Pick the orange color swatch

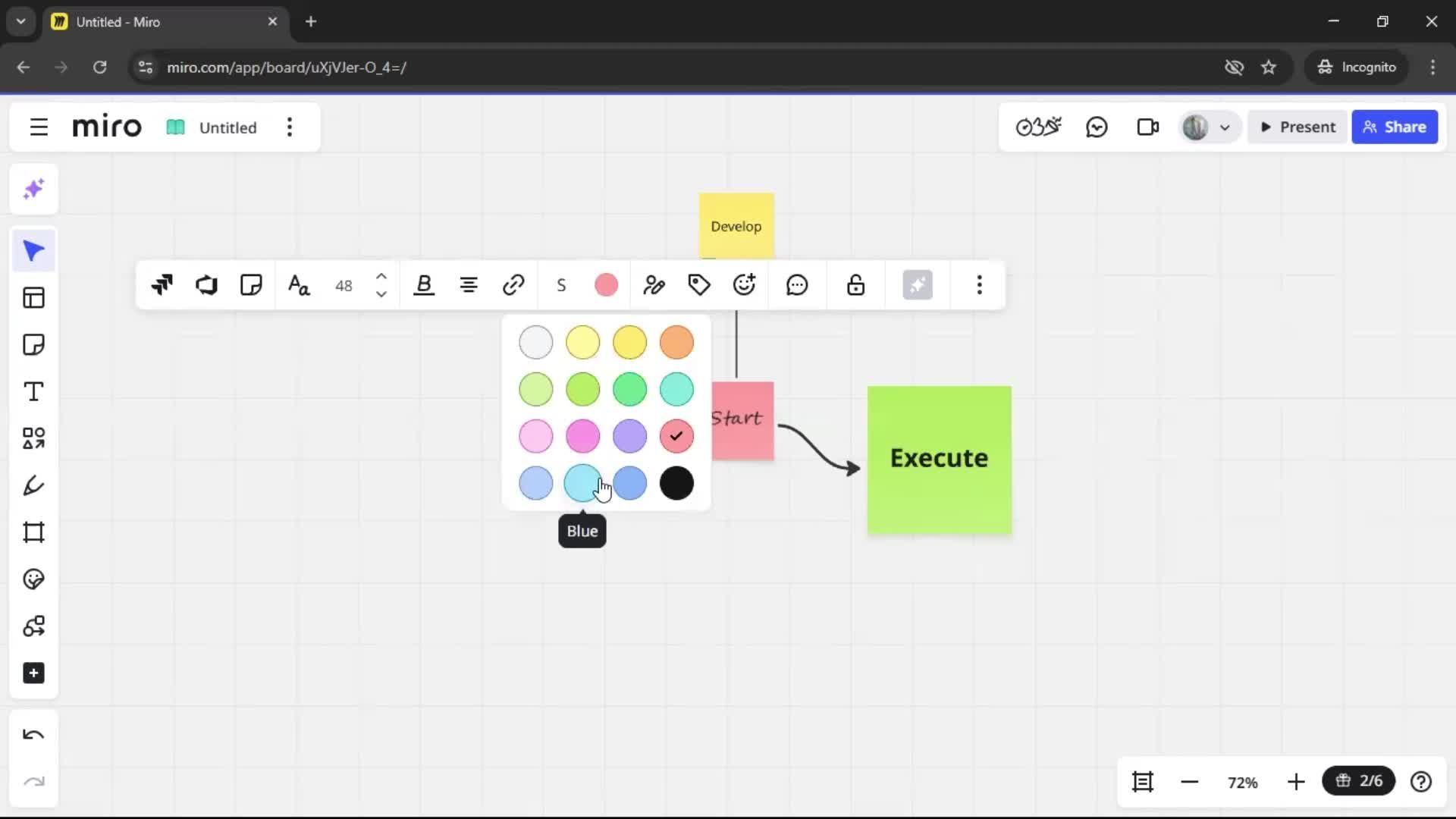pyautogui.click(x=676, y=343)
